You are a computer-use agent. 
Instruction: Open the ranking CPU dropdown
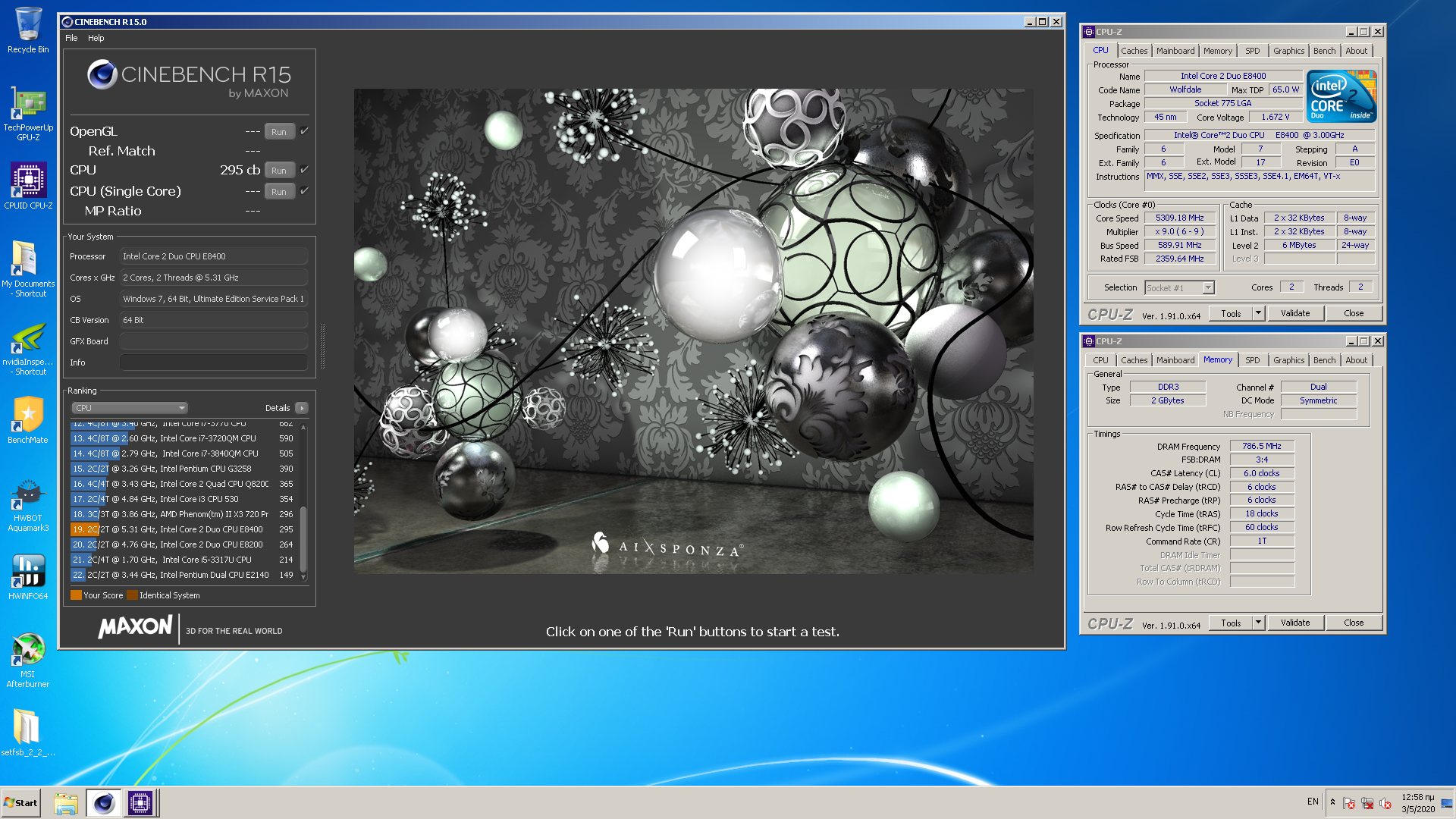pyautogui.click(x=130, y=408)
